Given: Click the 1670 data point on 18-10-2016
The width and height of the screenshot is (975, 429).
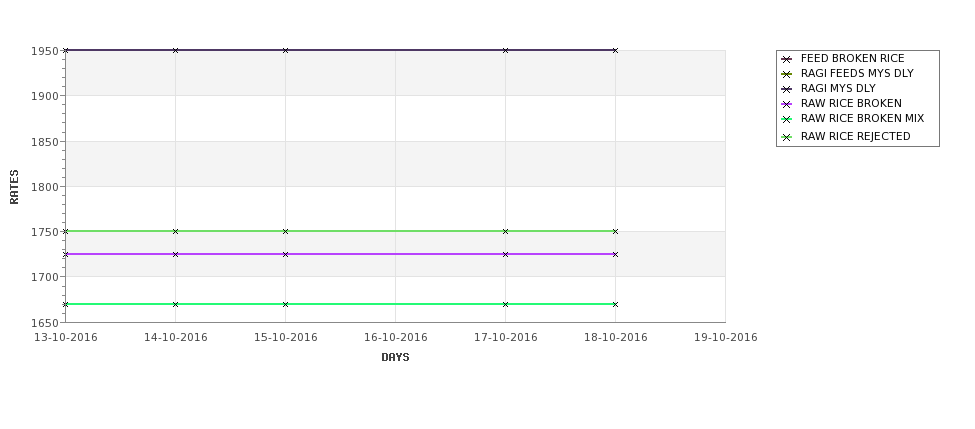Looking at the screenshot, I should pyautogui.click(x=615, y=304).
